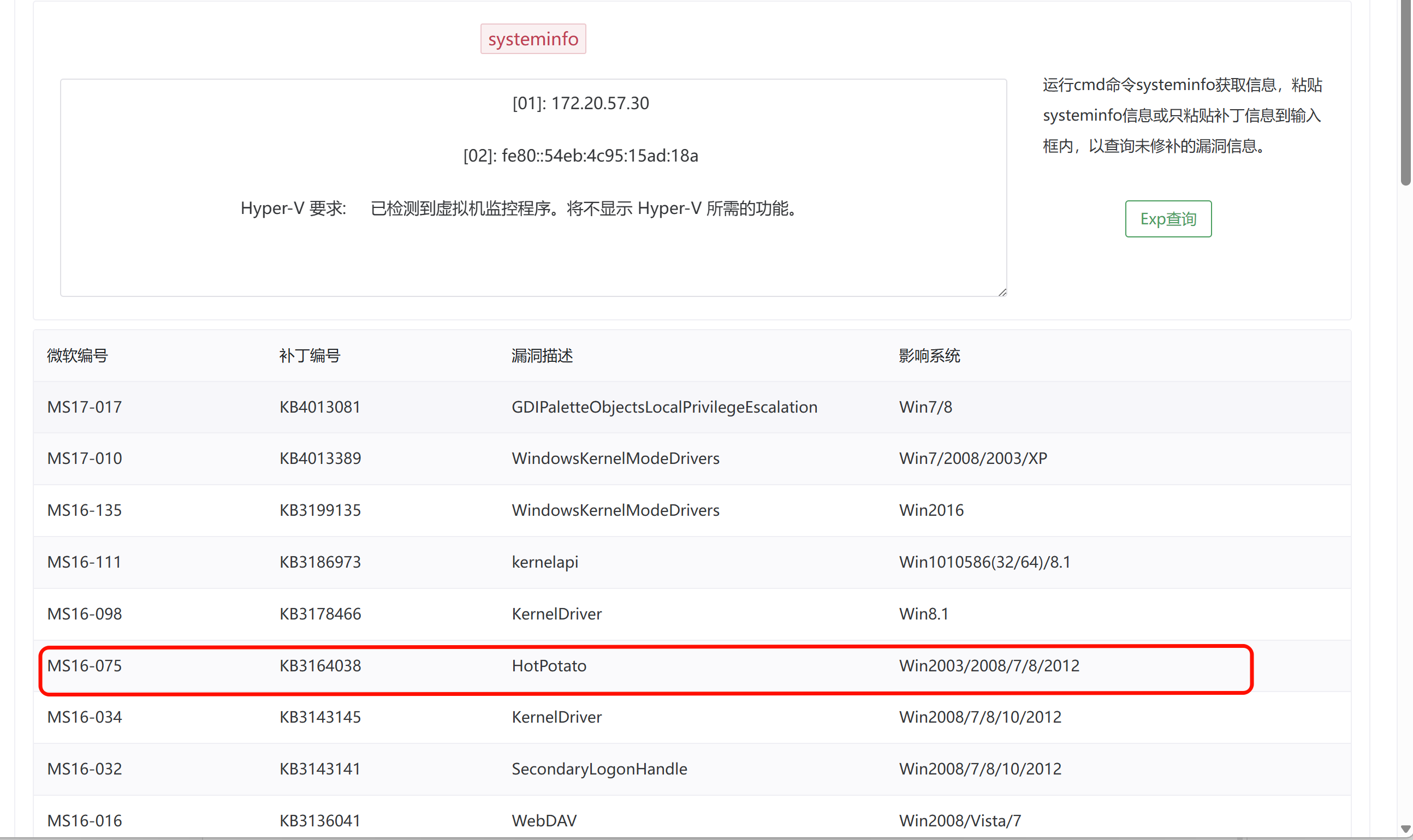Select patch number KB4013389
The height and width of the screenshot is (840, 1413).
pos(320,458)
